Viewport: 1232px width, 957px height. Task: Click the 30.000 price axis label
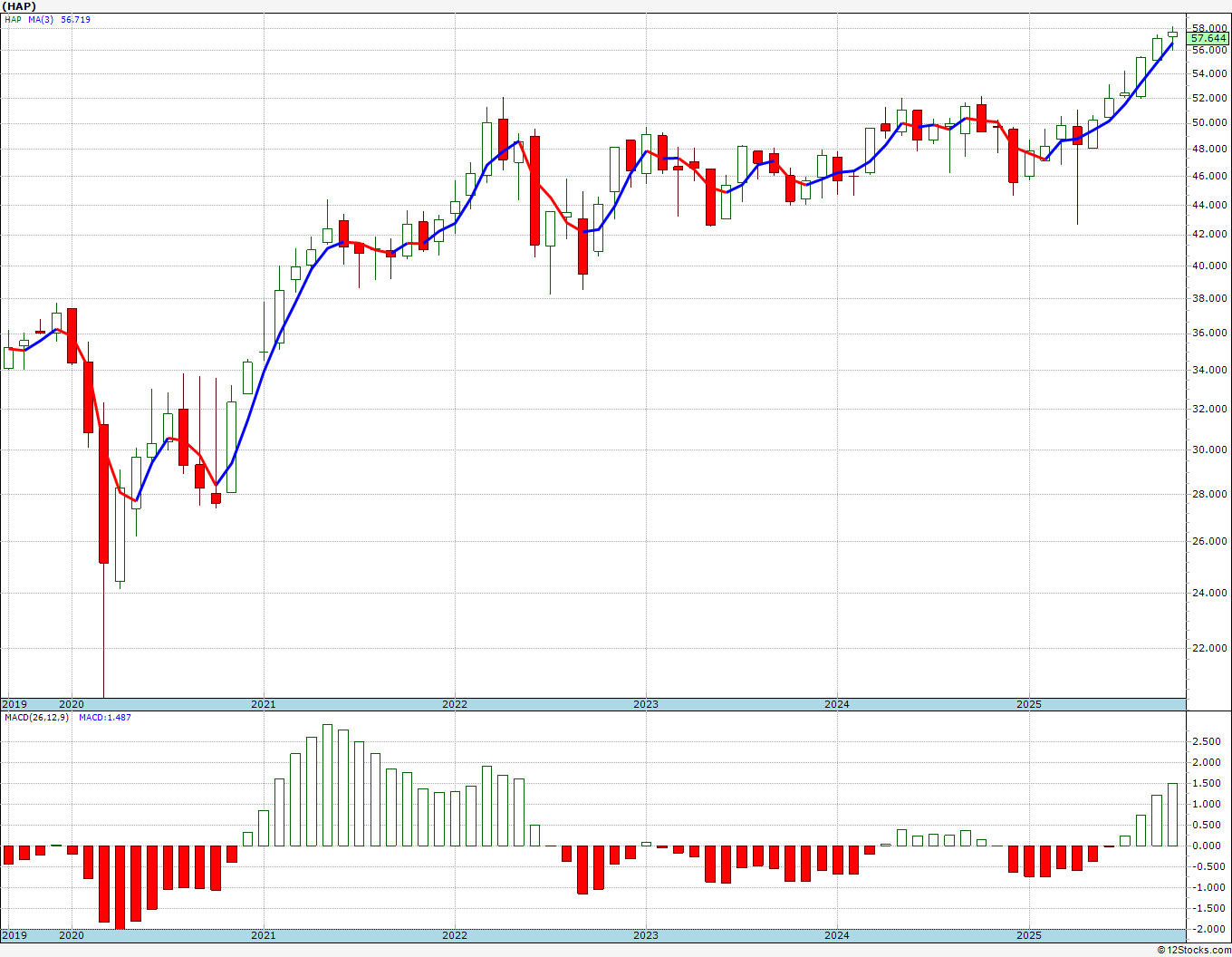click(x=1210, y=449)
